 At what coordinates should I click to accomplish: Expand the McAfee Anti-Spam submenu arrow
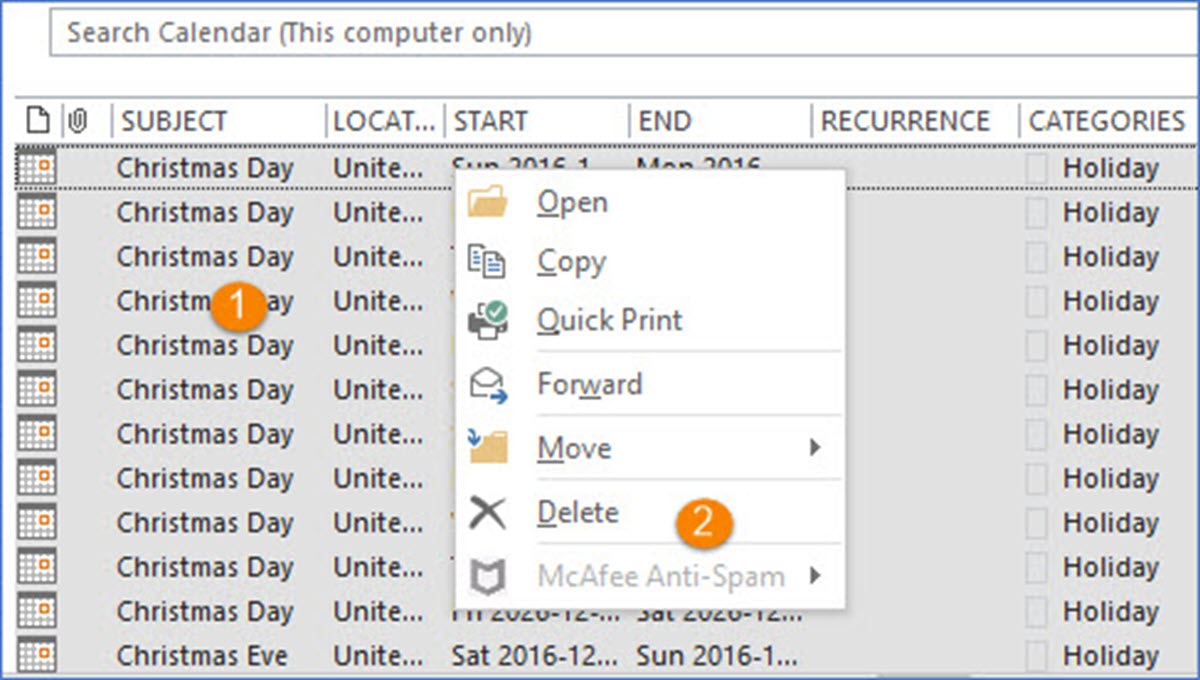coord(815,576)
